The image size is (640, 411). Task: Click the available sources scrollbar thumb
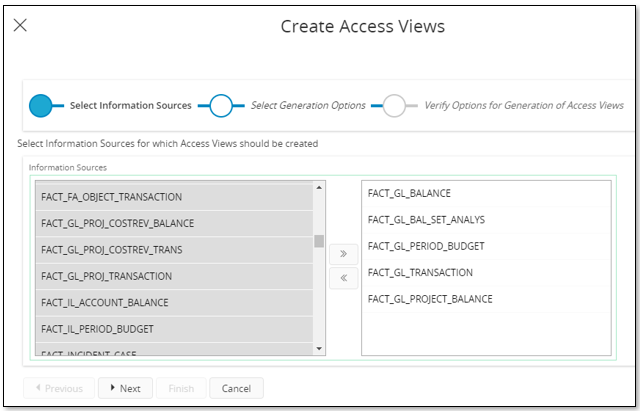[319, 240]
